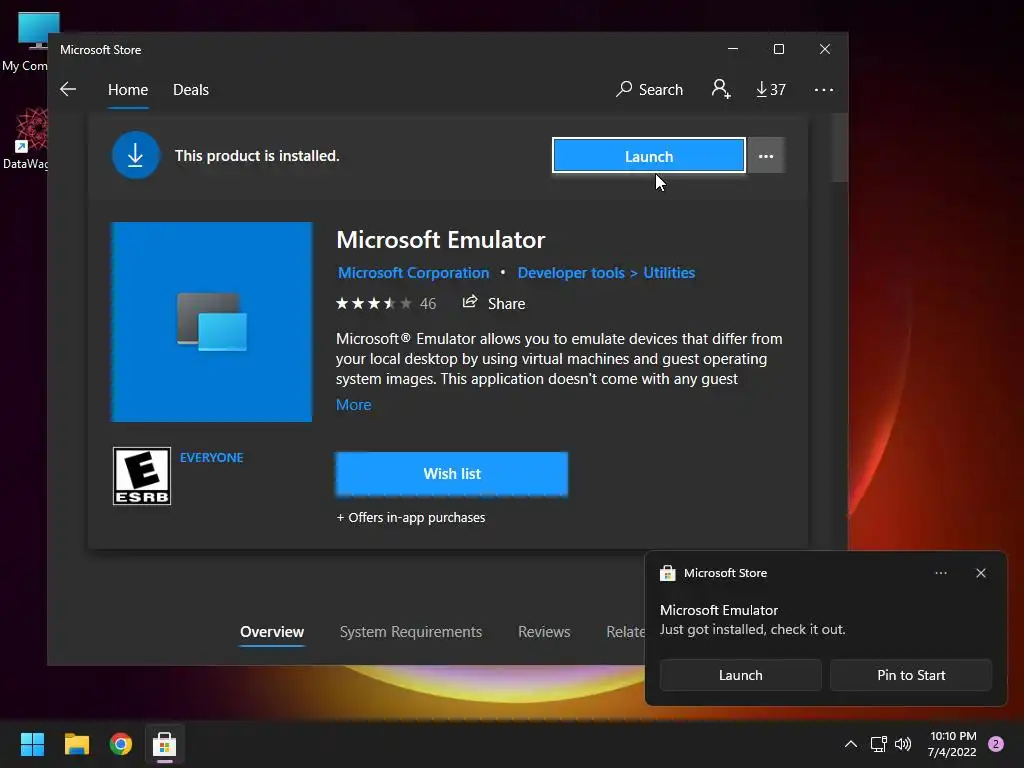Viewport: 1024px width, 768px height.
Task: Launch the app from the notification toast
Action: click(x=741, y=675)
